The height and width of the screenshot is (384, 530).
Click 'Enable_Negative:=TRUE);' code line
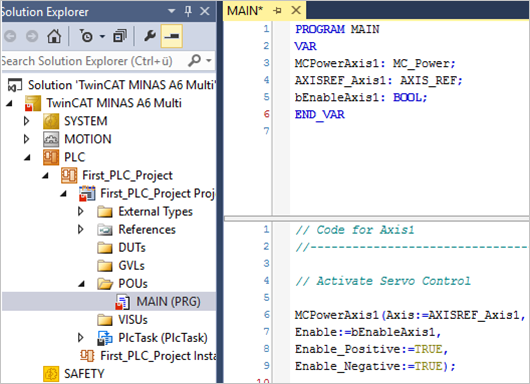pyautogui.click(x=375, y=366)
